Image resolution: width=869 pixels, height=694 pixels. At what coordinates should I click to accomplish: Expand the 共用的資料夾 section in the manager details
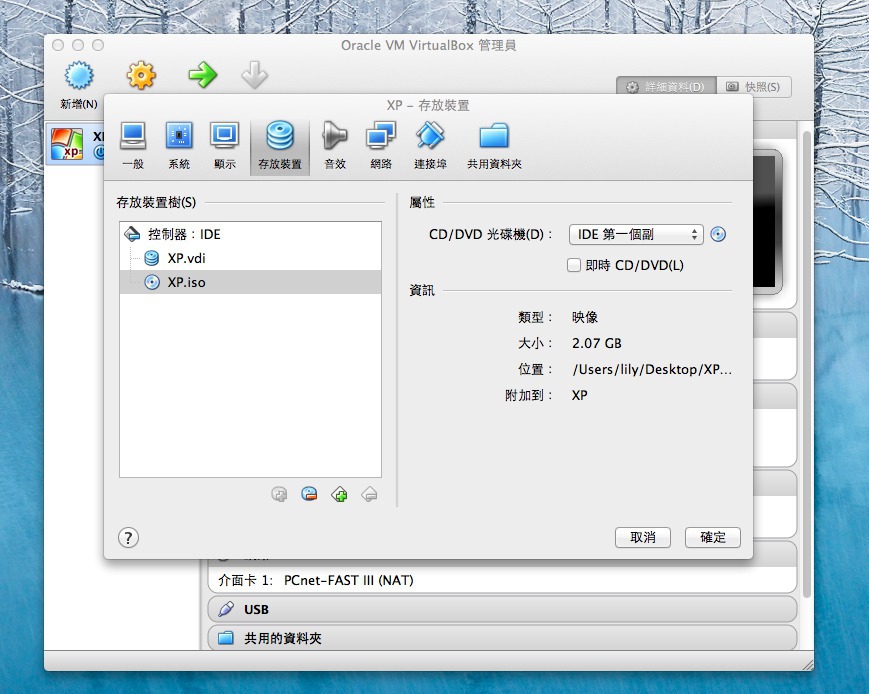tap(502, 638)
